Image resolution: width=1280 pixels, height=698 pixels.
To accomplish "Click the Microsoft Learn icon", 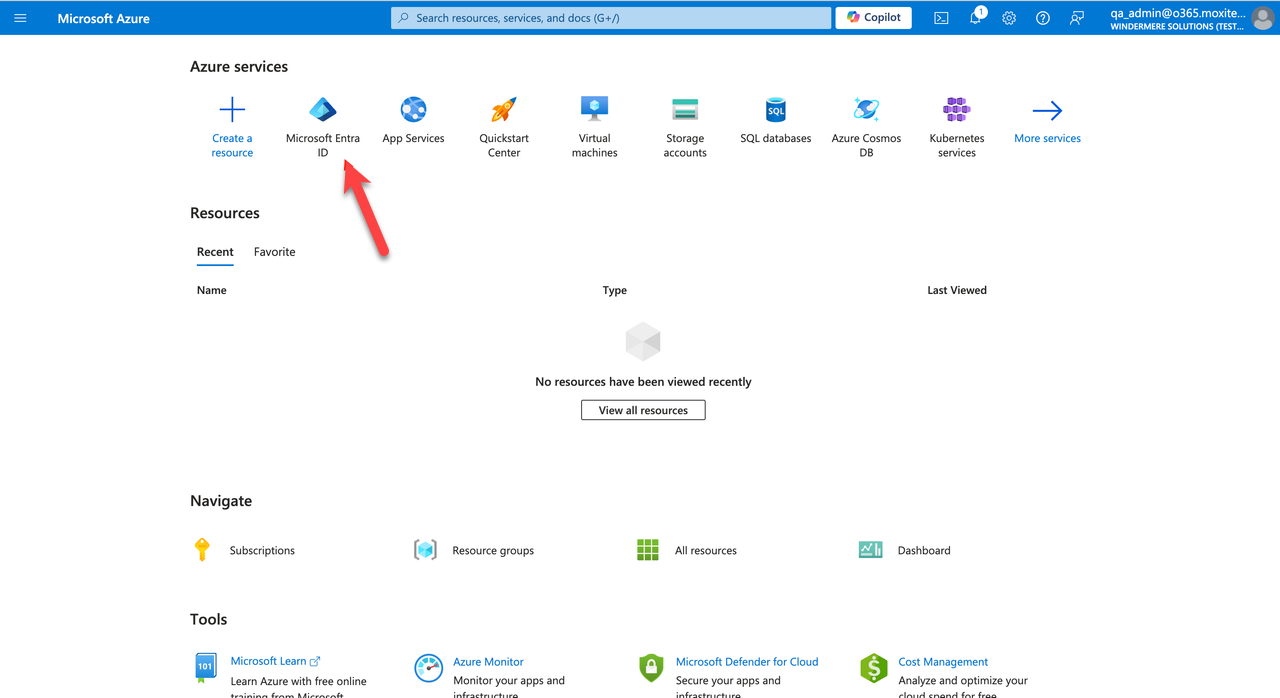I will pyautogui.click(x=205, y=666).
